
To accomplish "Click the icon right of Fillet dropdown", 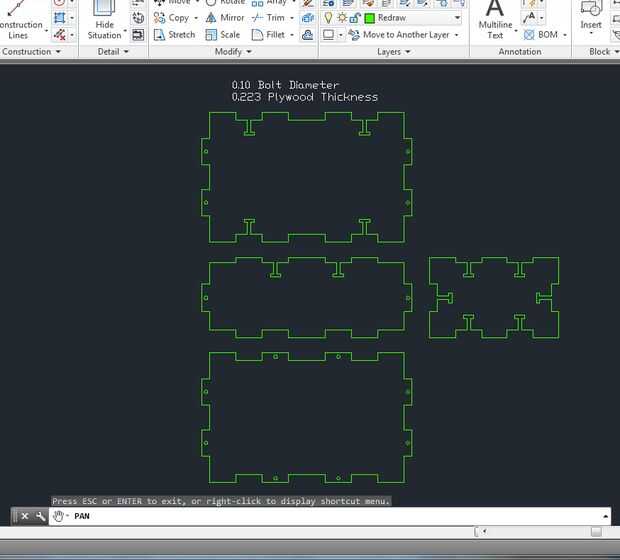I will pyautogui.click(x=307, y=35).
